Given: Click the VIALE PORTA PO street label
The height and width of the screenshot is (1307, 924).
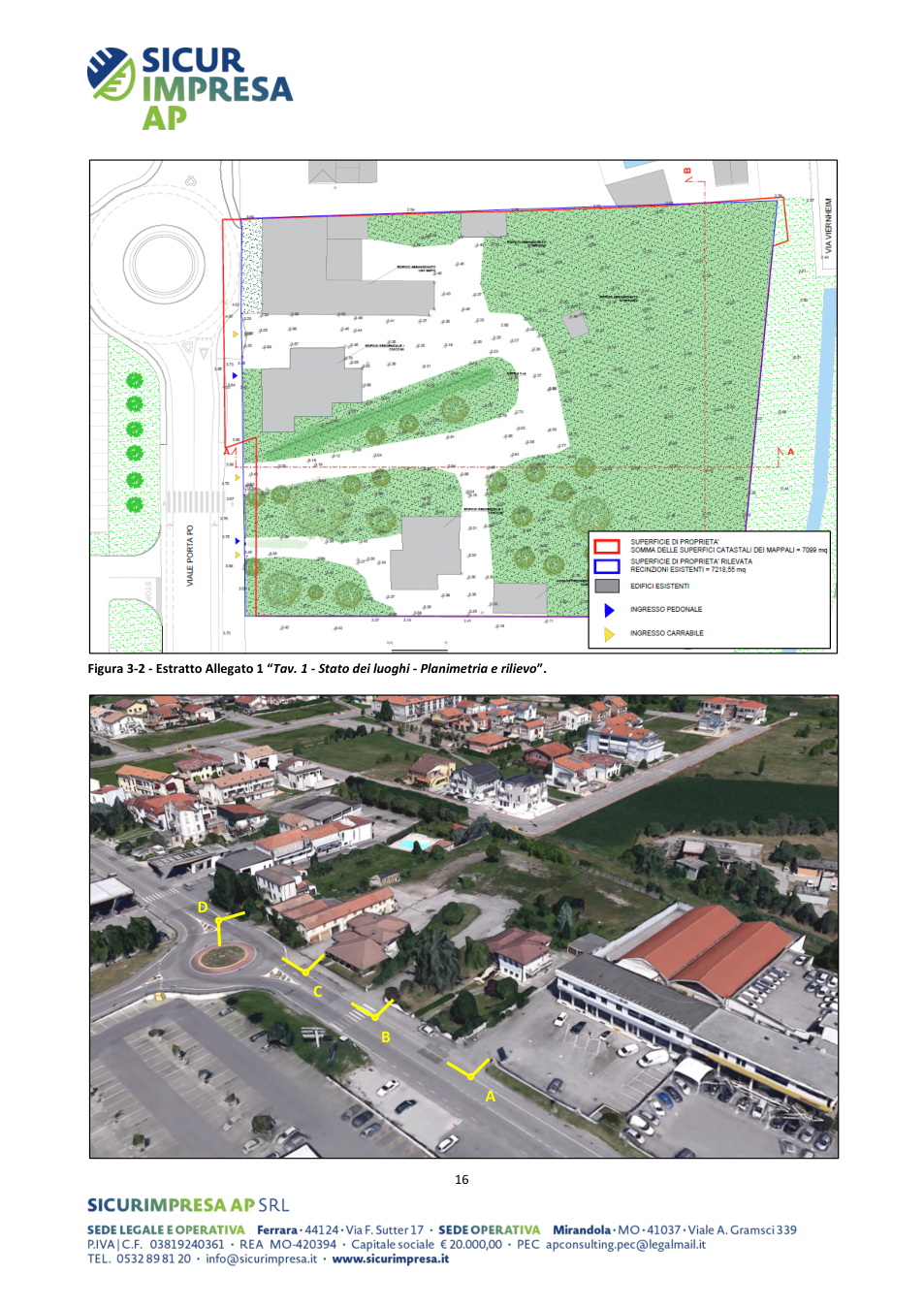Looking at the screenshot, I should click(x=190, y=555).
